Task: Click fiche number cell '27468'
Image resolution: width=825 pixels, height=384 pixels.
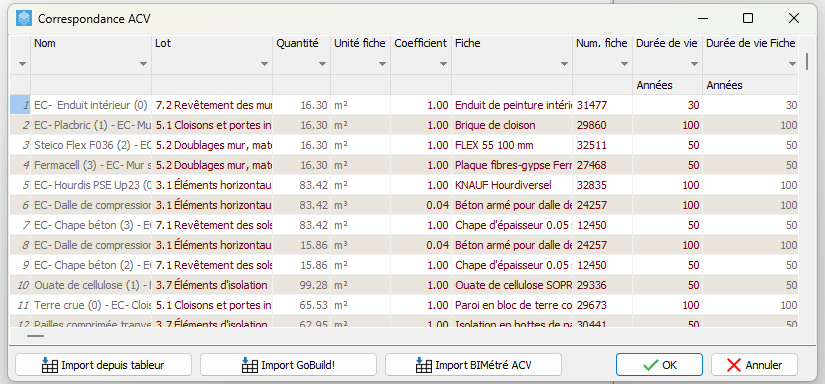Action: tap(602, 165)
